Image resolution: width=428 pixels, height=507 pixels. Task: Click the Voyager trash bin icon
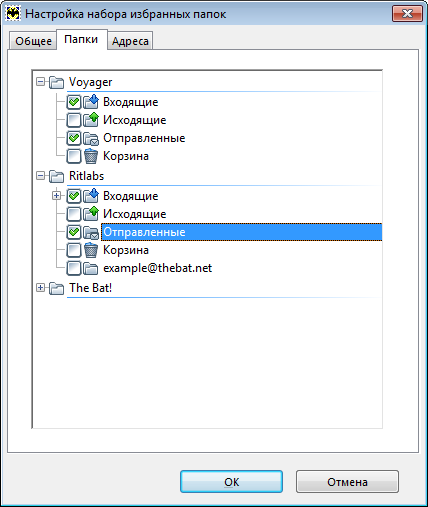click(x=91, y=156)
